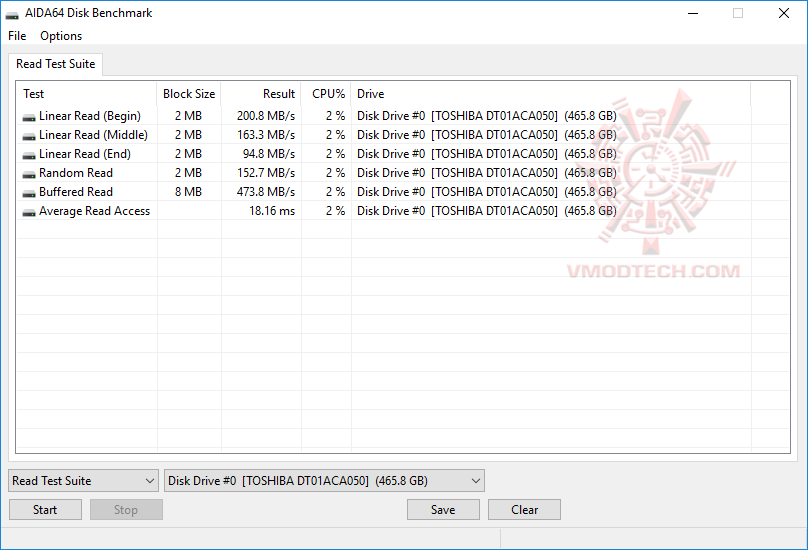This screenshot has height=550, width=808.
Task: Save the benchmark results
Action: (x=443, y=510)
